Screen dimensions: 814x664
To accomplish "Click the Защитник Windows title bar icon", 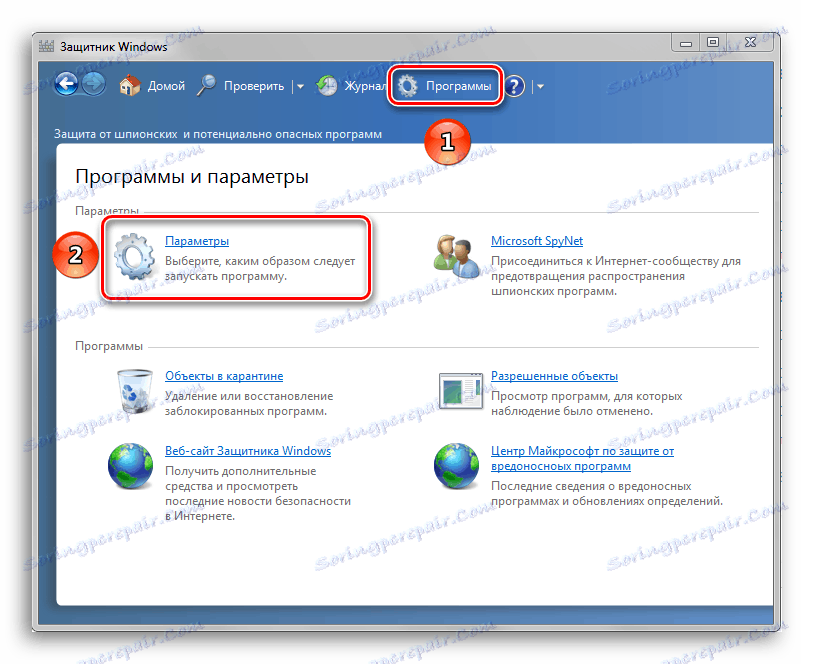I will tap(46, 46).
